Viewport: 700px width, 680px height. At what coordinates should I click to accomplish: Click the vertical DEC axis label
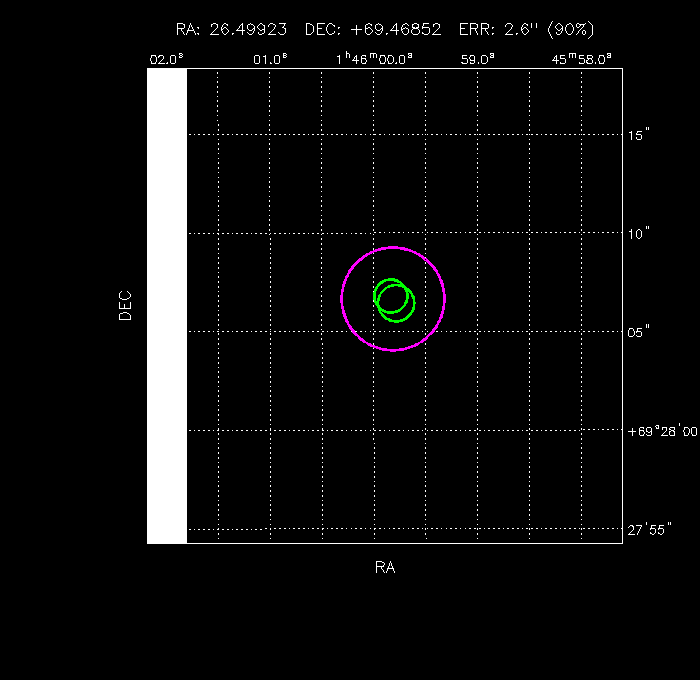pos(125,305)
